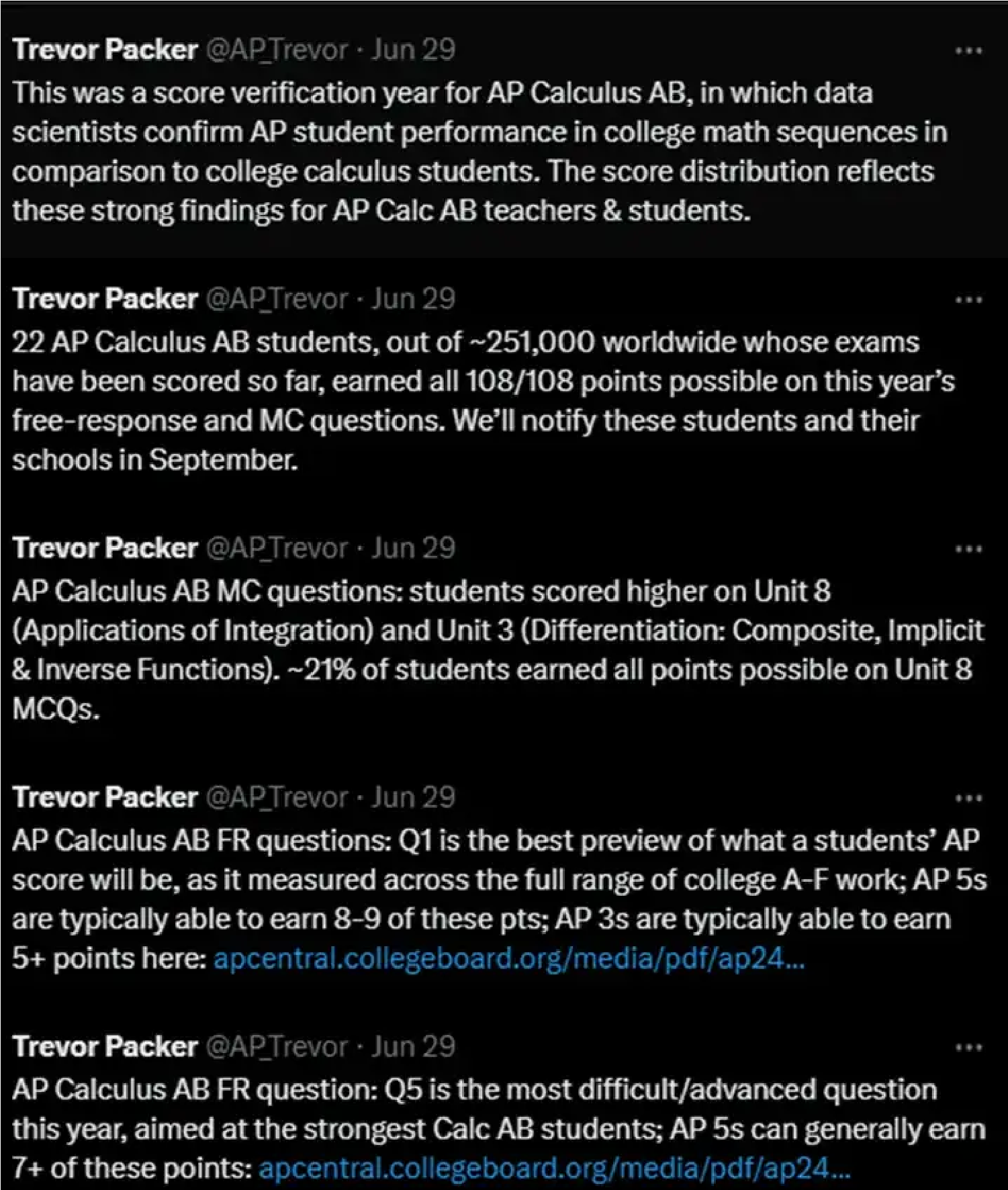Open the tweet about score verification year
1008x1190 pixels.
[470, 152]
